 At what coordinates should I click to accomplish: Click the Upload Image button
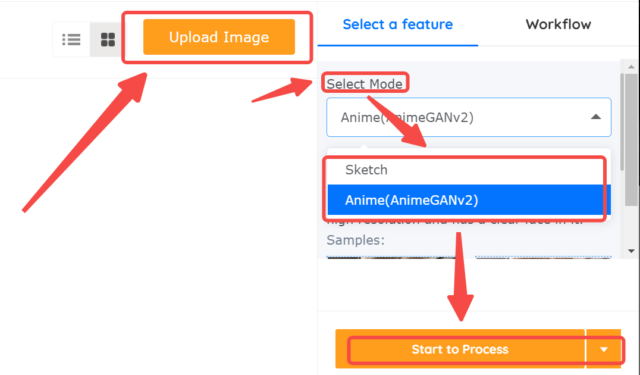[219, 37]
